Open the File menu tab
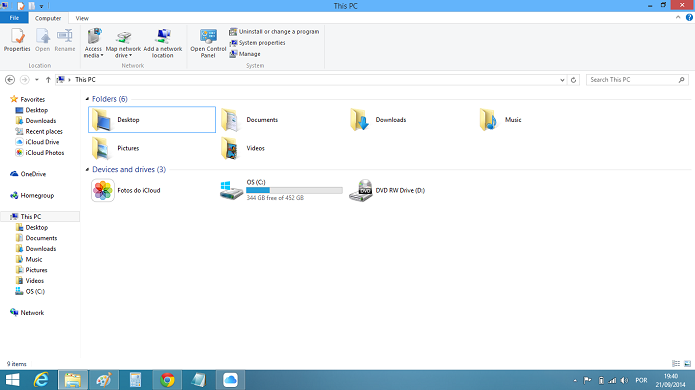This screenshot has width=695, height=390. 14,18
